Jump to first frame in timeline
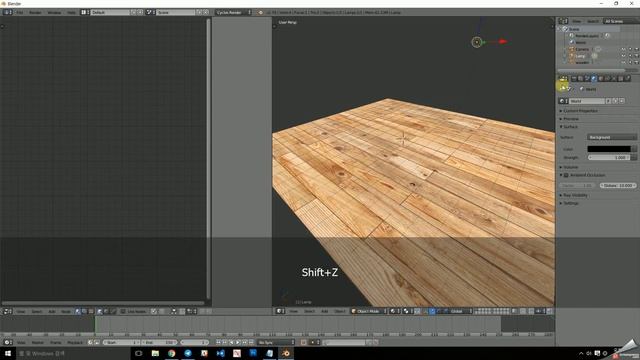 tap(218, 342)
